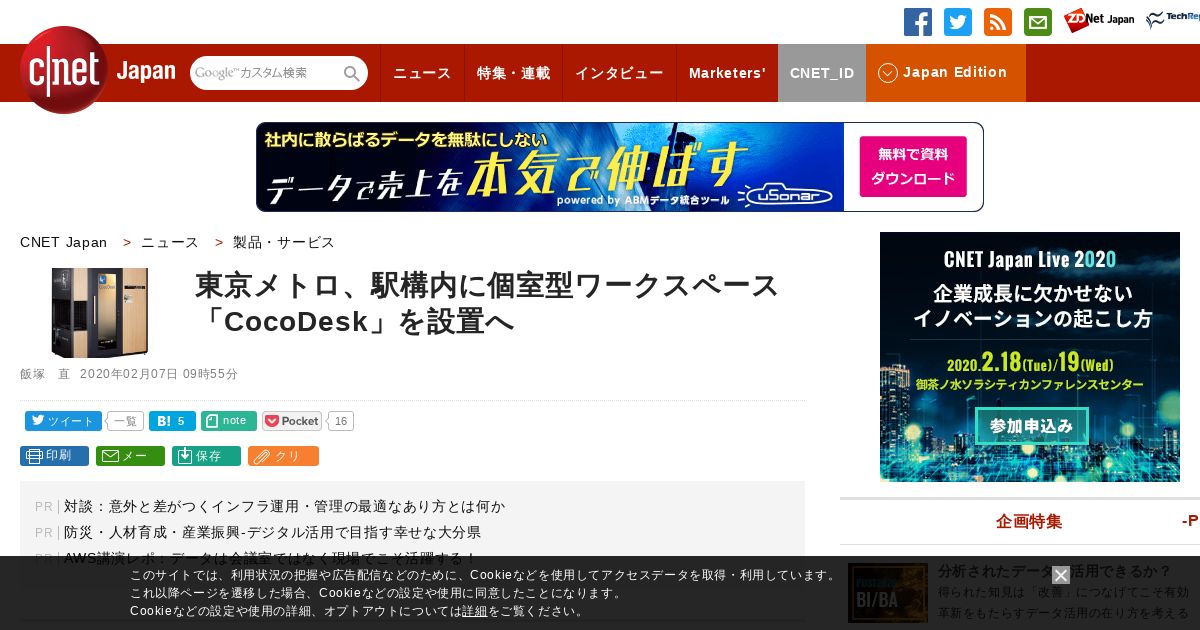This screenshot has width=1200, height=630.
Task: Click the search magnifier icon
Action: pos(352,73)
